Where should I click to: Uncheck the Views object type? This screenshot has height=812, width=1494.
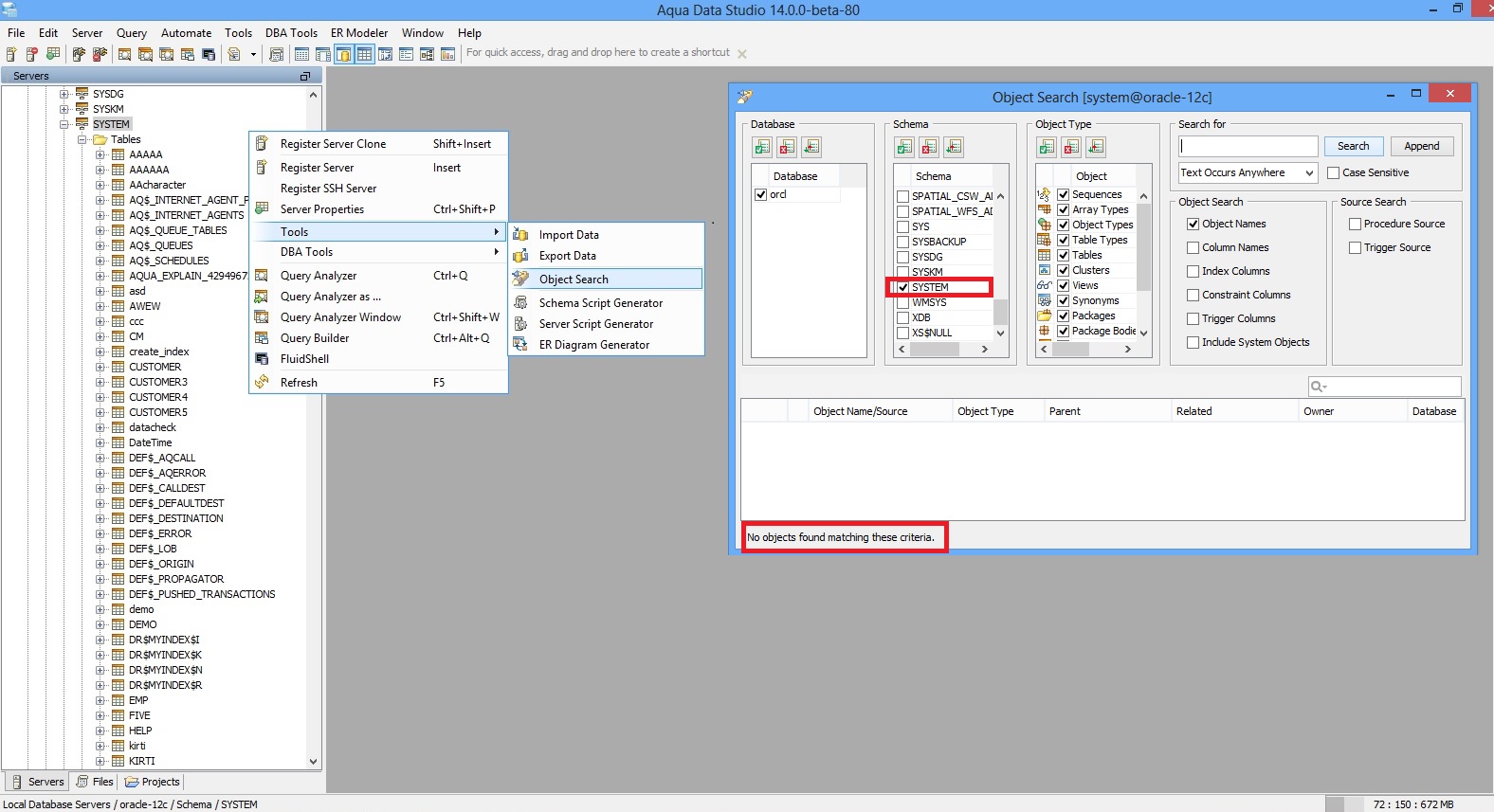point(1064,285)
